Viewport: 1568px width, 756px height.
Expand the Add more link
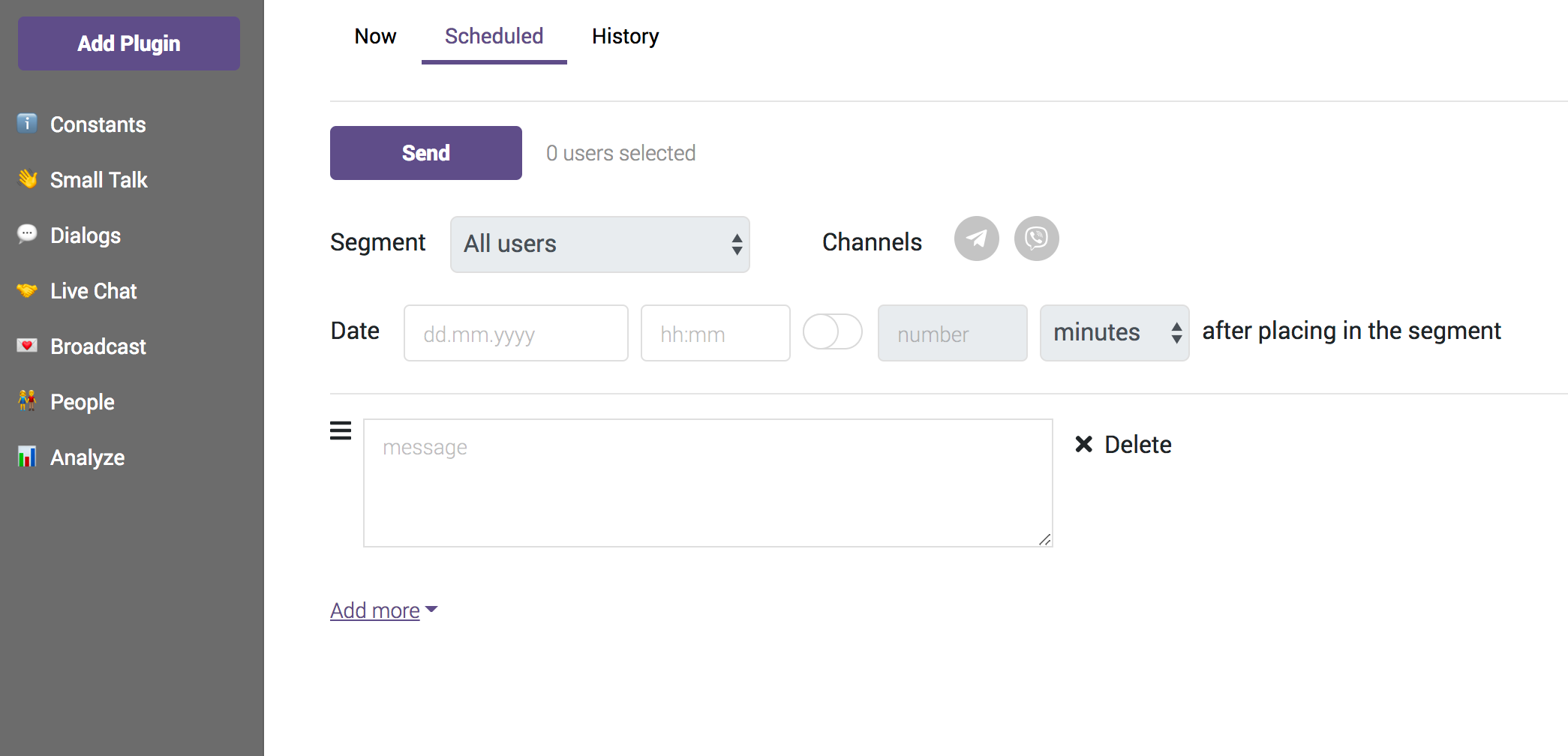(x=375, y=610)
